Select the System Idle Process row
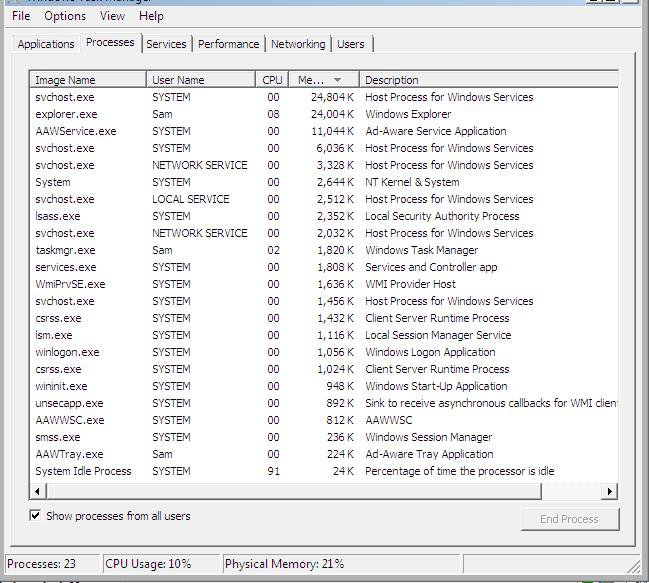The height and width of the screenshot is (583, 649). tap(324, 471)
